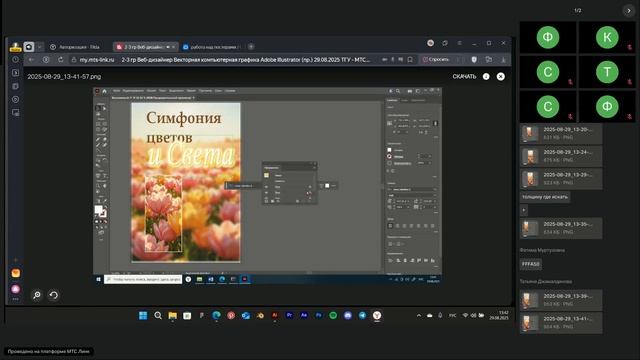Close the 2-3 гр Веб-дизайн tab
640x360 pixels.
coord(173,47)
